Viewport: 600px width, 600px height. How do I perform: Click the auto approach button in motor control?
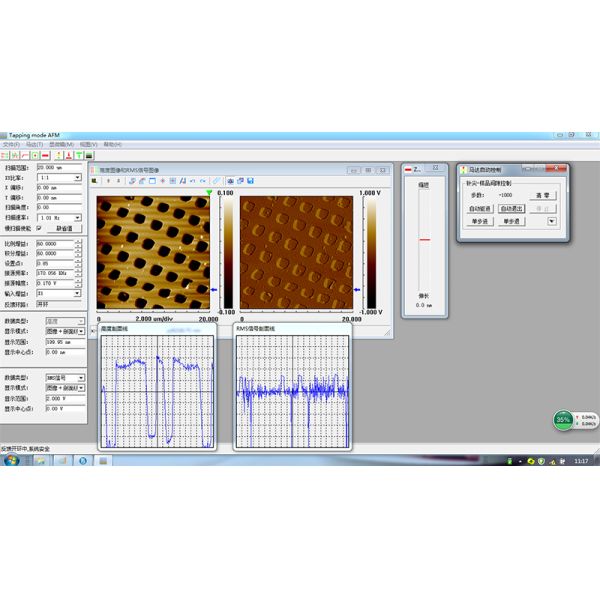481,208
